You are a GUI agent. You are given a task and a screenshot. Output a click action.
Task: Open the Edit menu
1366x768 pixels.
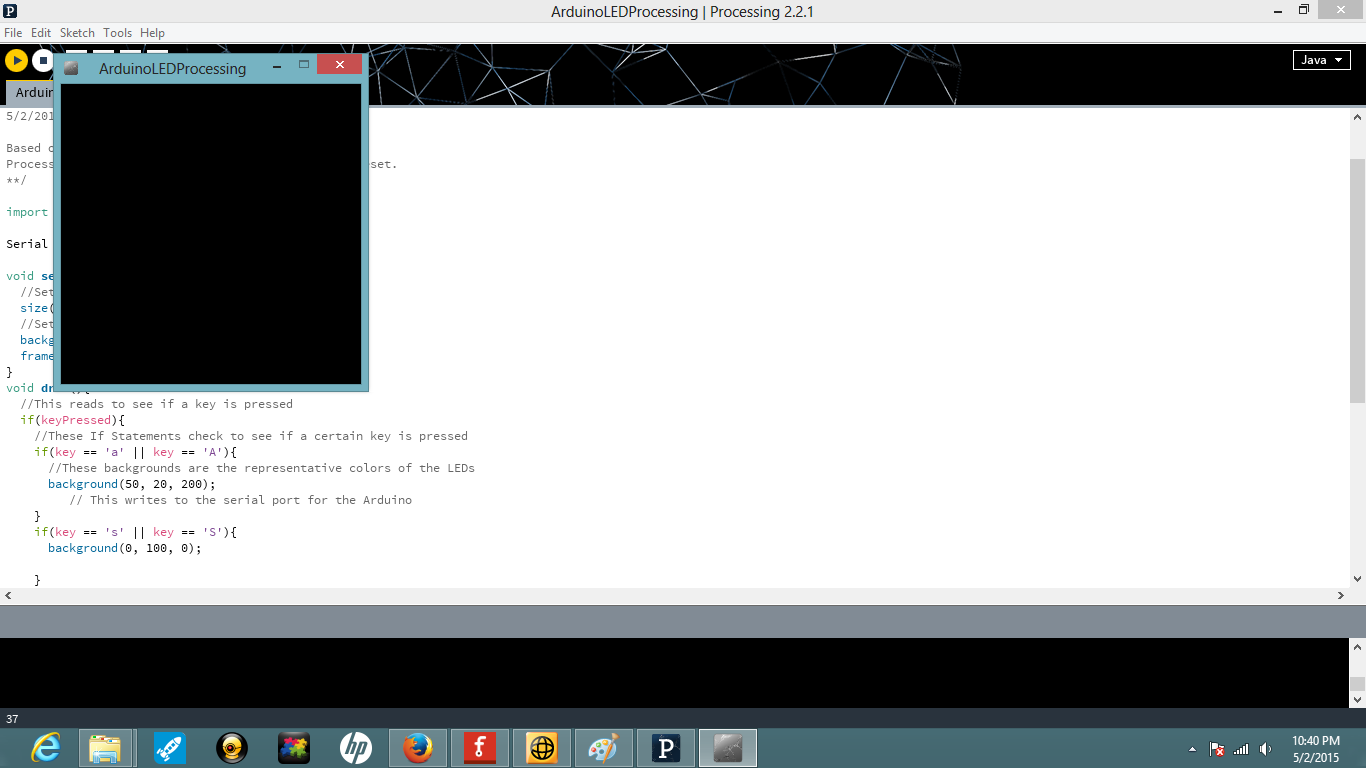click(41, 33)
